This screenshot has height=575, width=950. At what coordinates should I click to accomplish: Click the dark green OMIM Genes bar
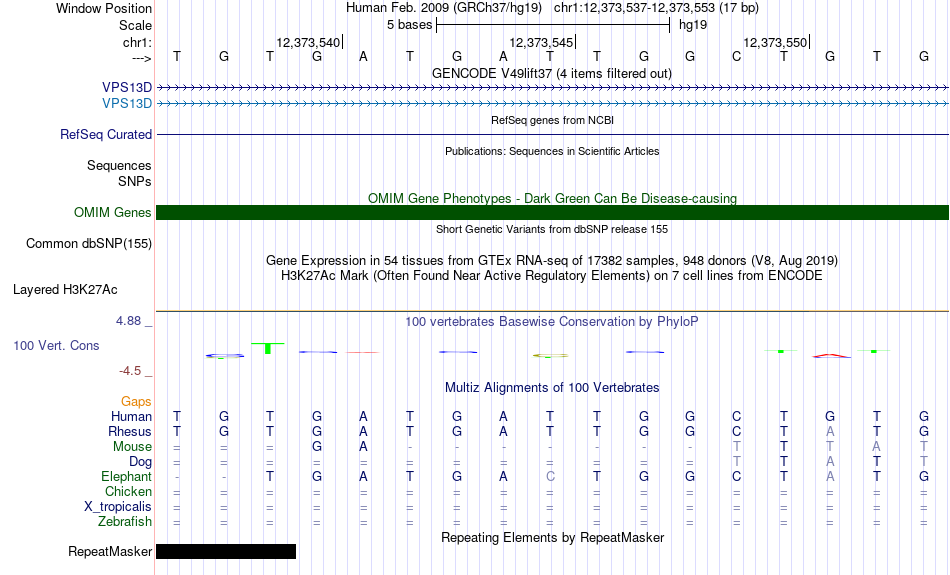(x=552, y=213)
